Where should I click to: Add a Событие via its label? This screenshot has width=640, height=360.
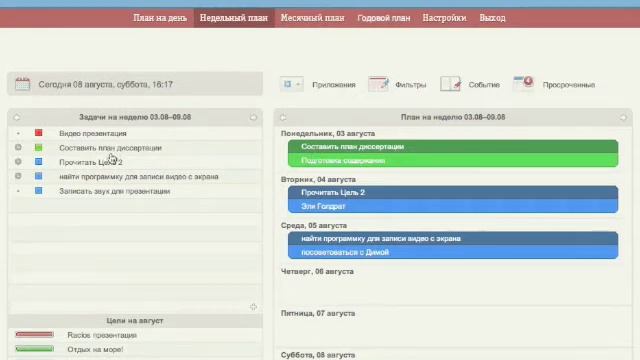(484, 85)
